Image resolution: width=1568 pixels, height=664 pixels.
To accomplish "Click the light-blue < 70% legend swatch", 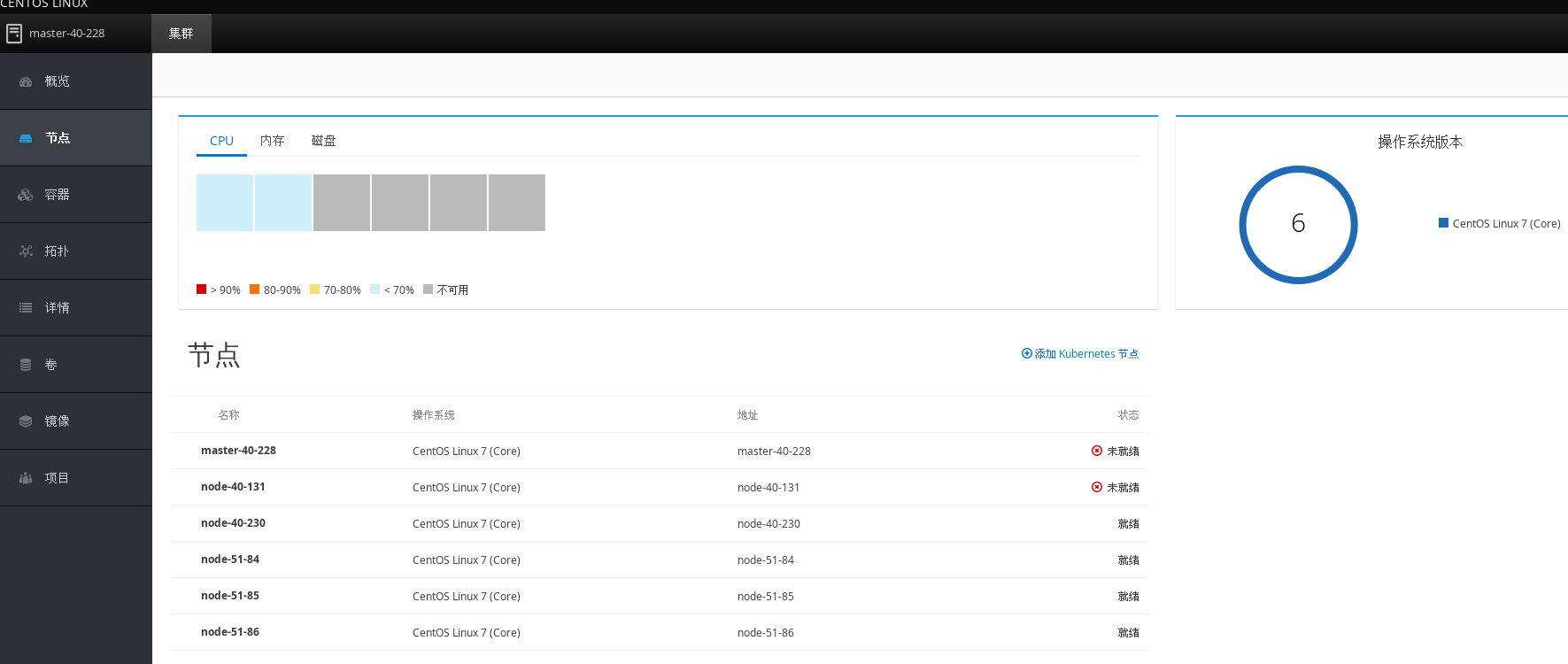I will 375,290.
